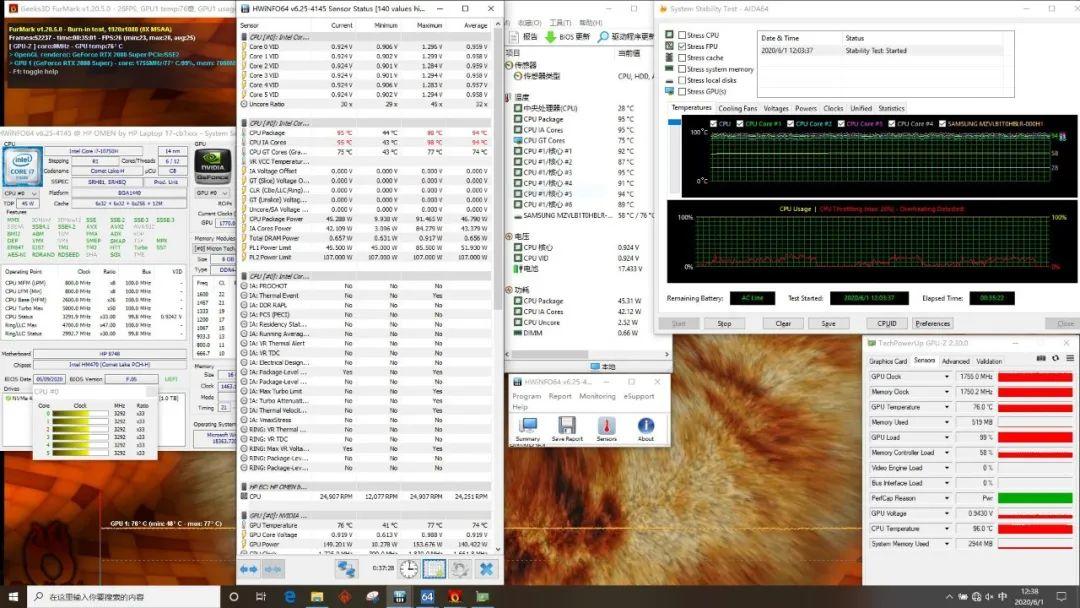The width and height of the screenshot is (1080, 608).
Task: Click the network computers icon in sensor toolbar
Action: coord(346,568)
